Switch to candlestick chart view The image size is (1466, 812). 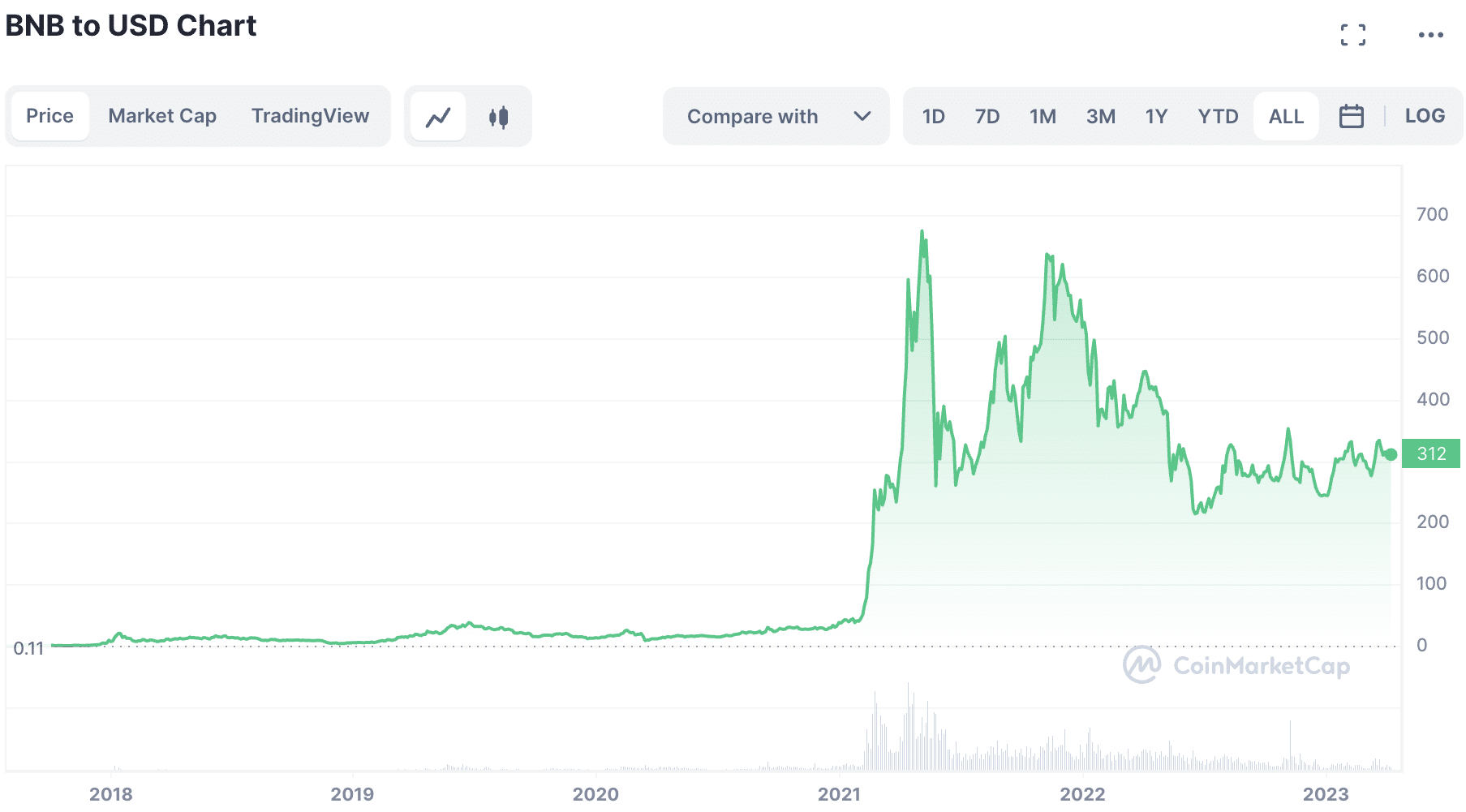coord(499,117)
